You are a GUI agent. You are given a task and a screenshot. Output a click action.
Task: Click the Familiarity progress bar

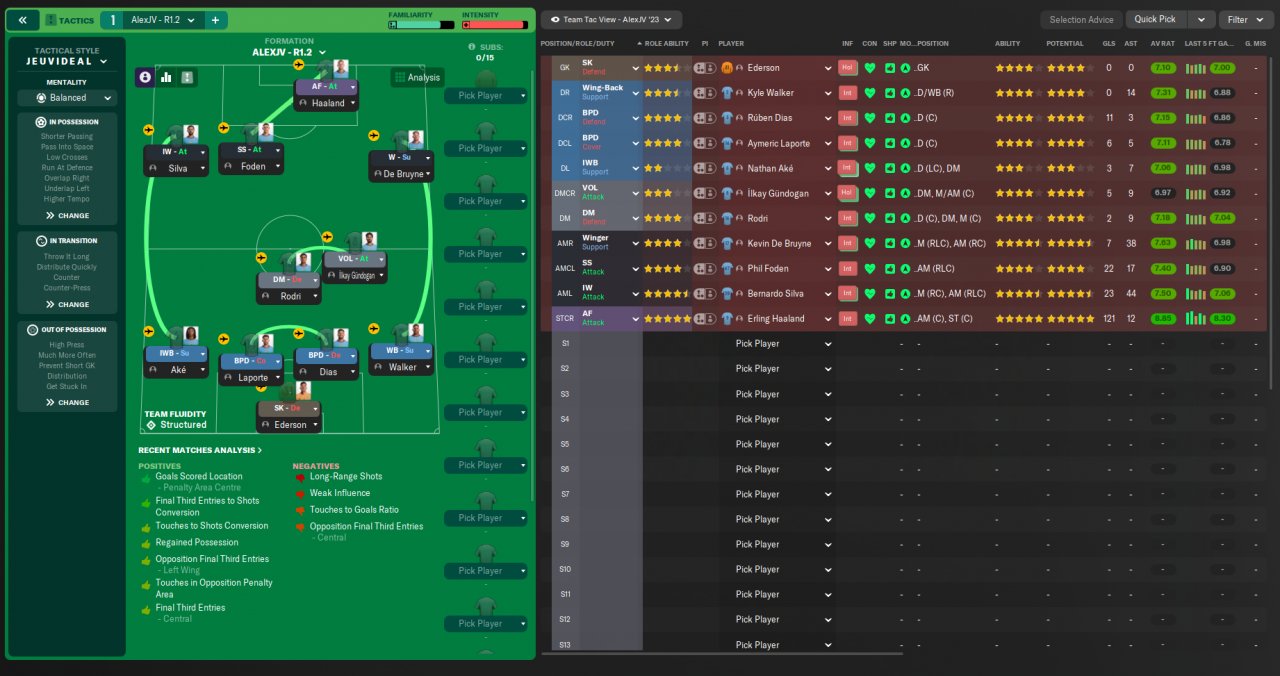pyautogui.click(x=421, y=24)
